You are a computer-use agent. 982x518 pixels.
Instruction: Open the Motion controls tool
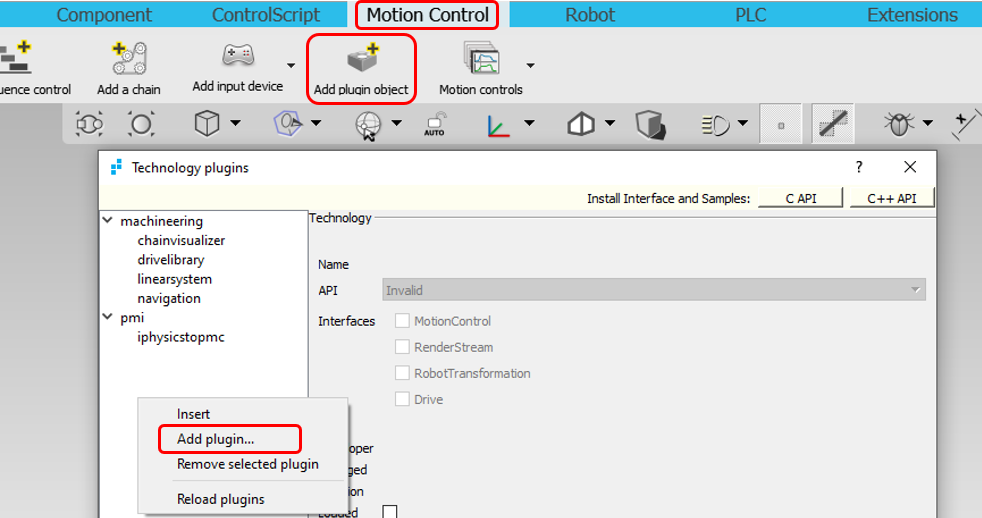483,60
